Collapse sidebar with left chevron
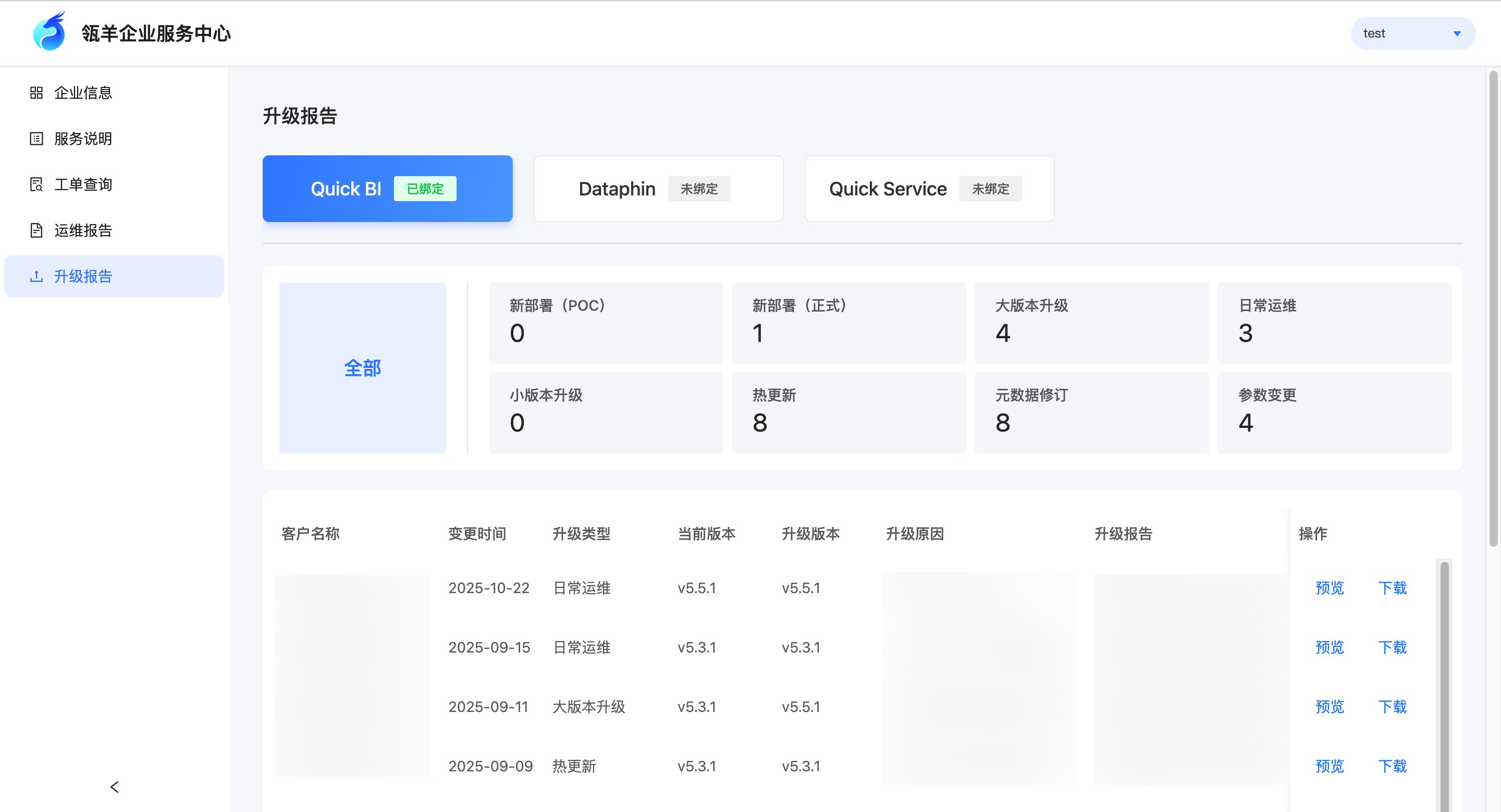1501x812 pixels. click(x=114, y=787)
